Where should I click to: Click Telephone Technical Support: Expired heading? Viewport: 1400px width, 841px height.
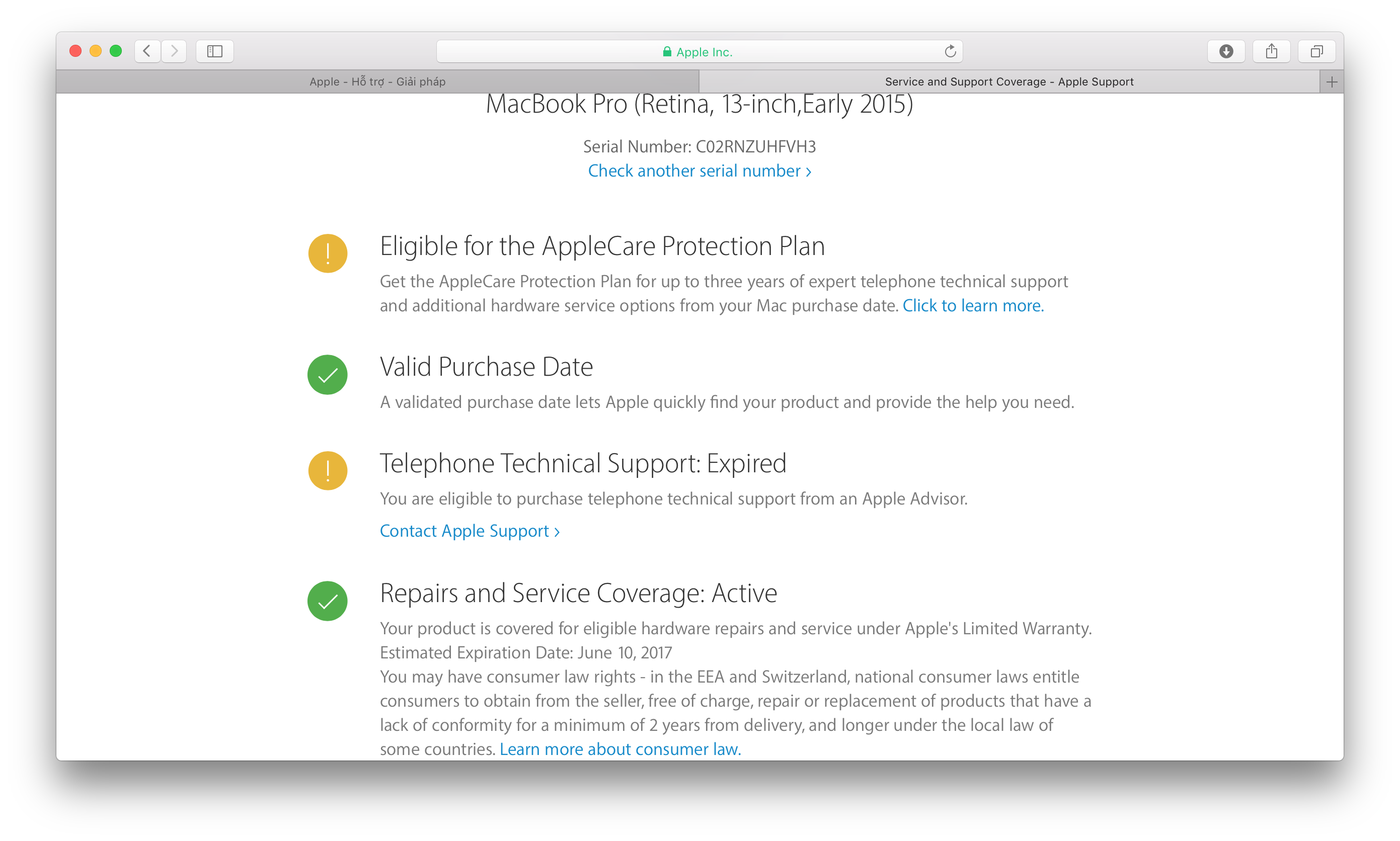(583, 463)
